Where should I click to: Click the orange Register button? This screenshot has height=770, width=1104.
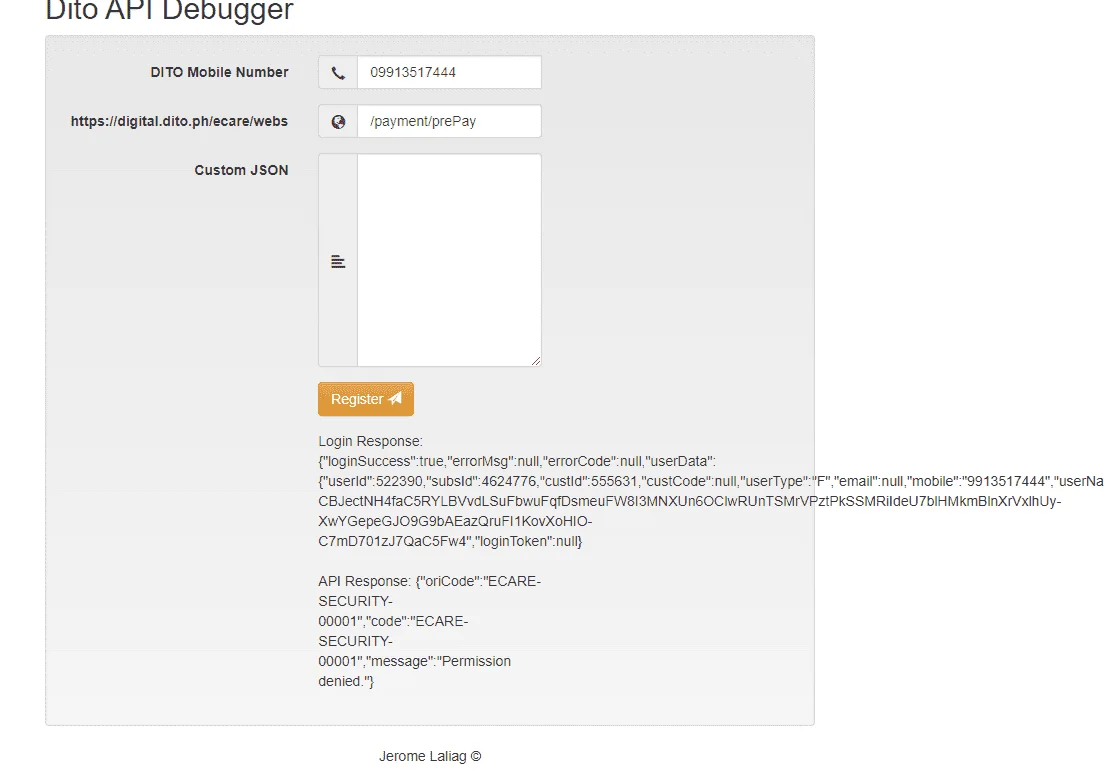(x=365, y=399)
